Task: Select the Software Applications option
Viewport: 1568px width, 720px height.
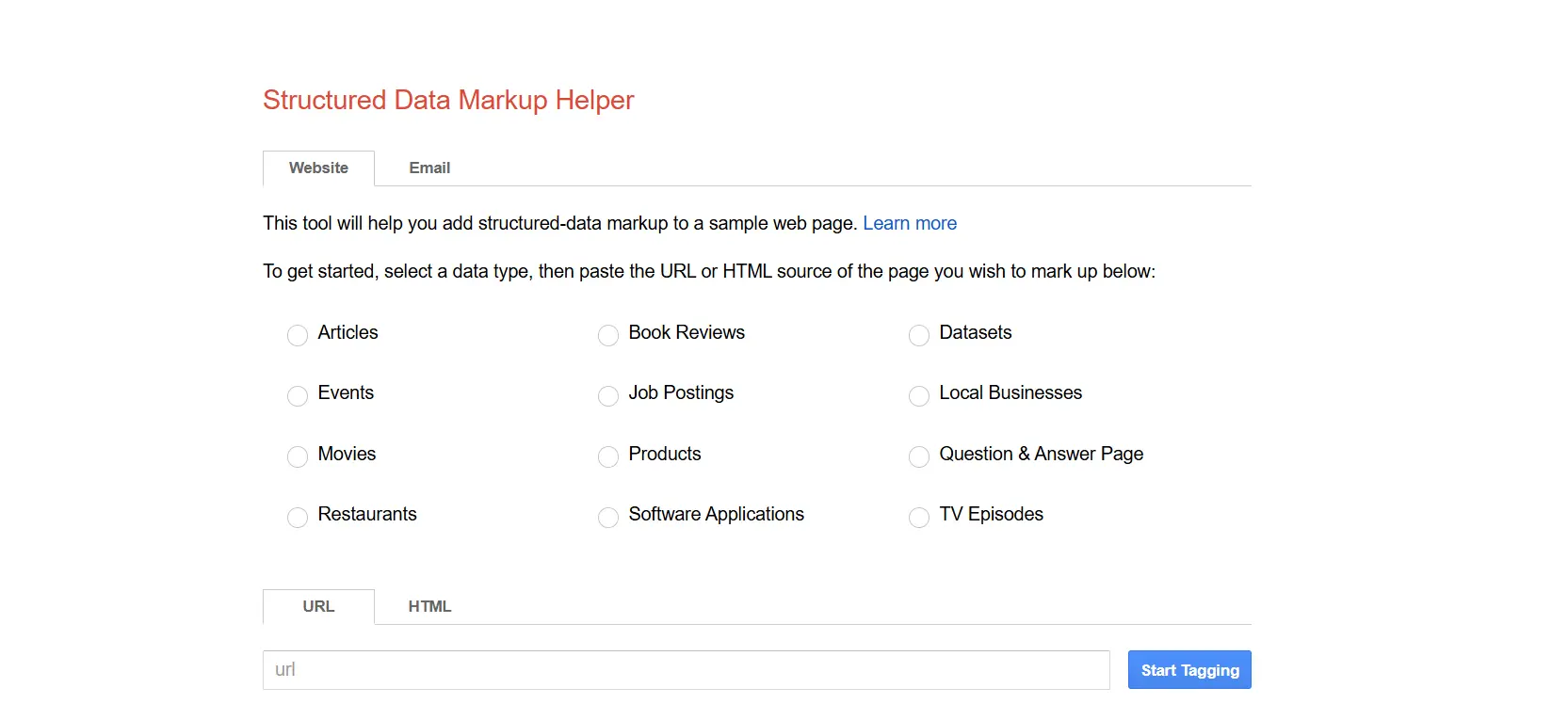Action: point(608,517)
